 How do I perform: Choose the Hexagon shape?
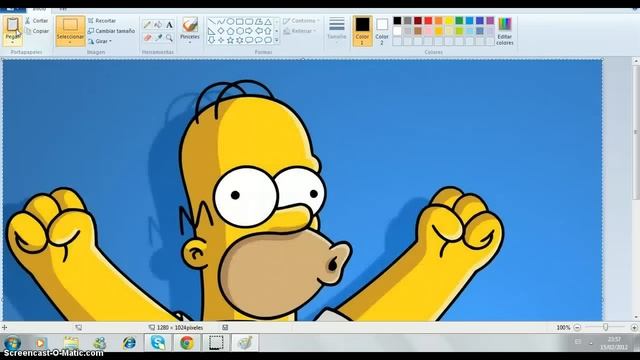point(240,31)
